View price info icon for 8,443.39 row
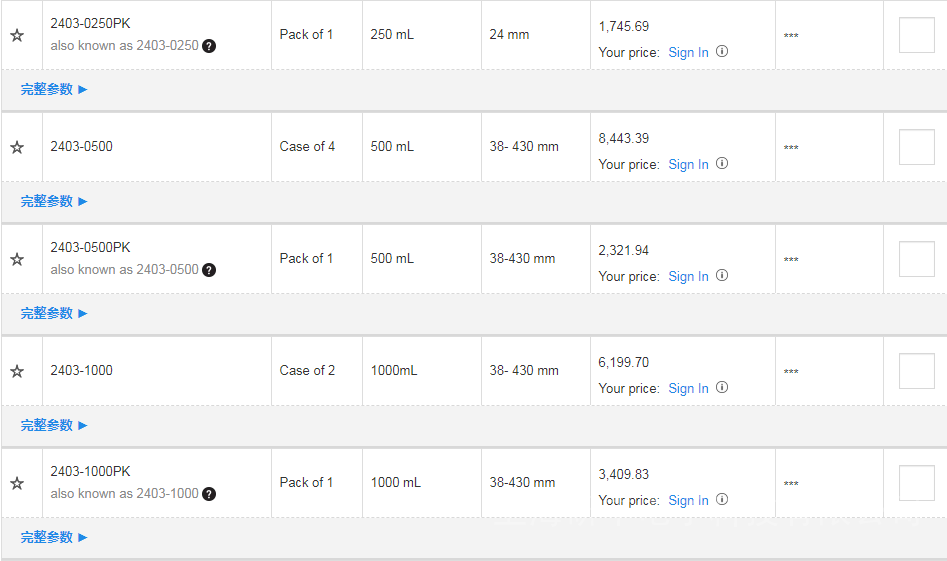 click(722, 164)
